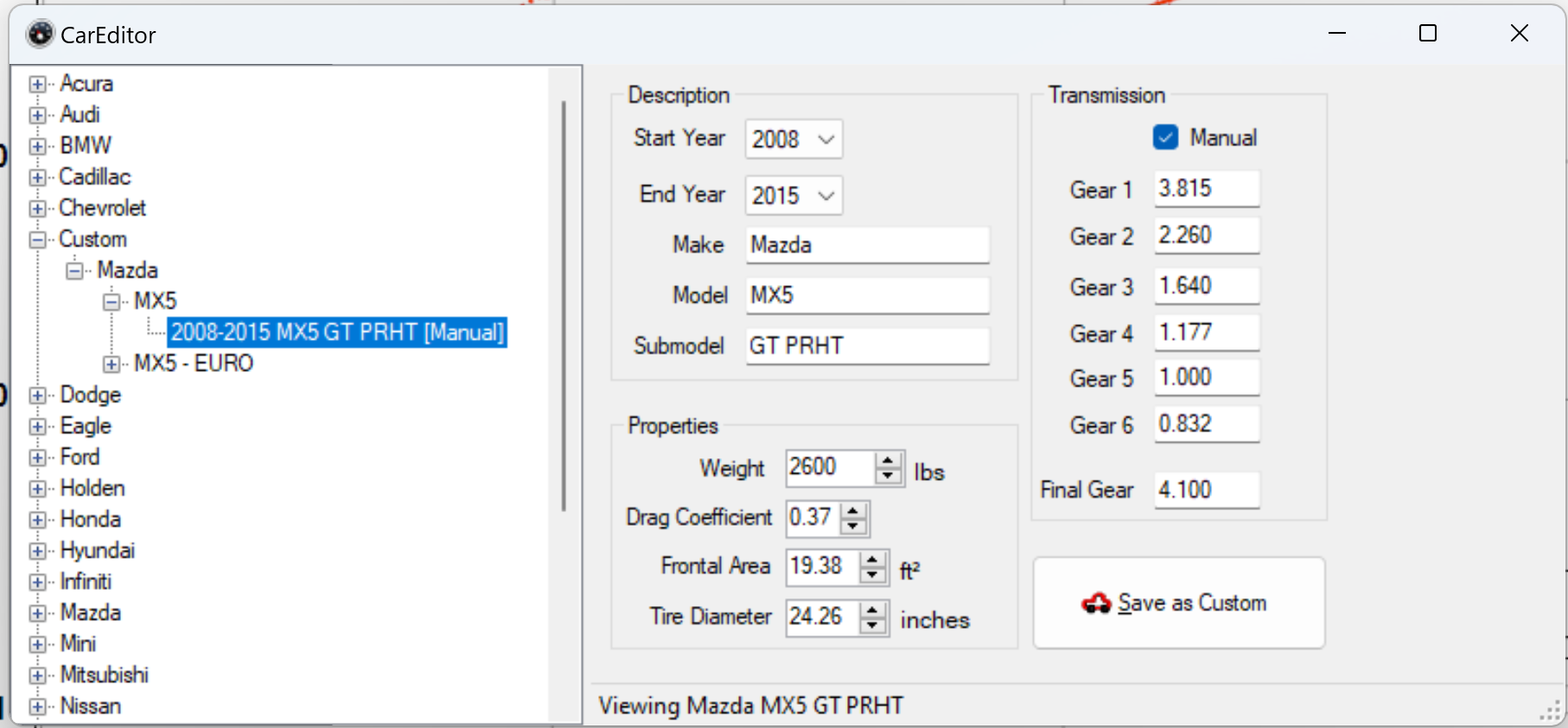Close the CarEditor window
The height and width of the screenshot is (728, 1568).
(x=1520, y=33)
